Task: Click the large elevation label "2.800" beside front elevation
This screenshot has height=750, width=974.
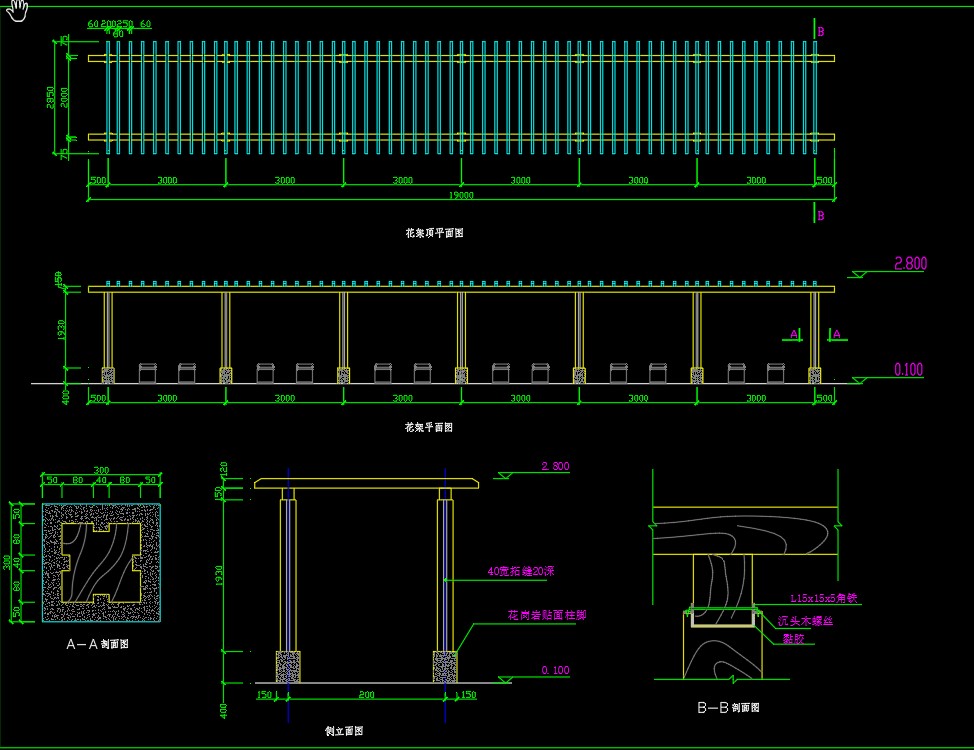Action: click(x=910, y=263)
